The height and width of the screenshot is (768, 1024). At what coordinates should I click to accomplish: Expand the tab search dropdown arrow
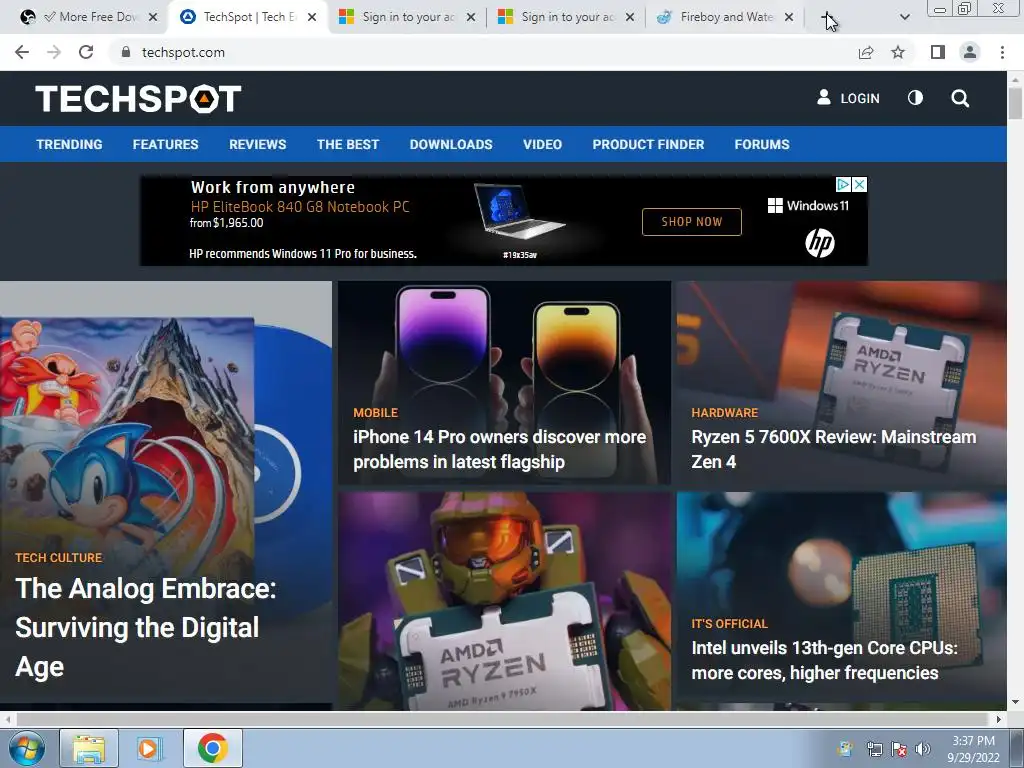(904, 18)
